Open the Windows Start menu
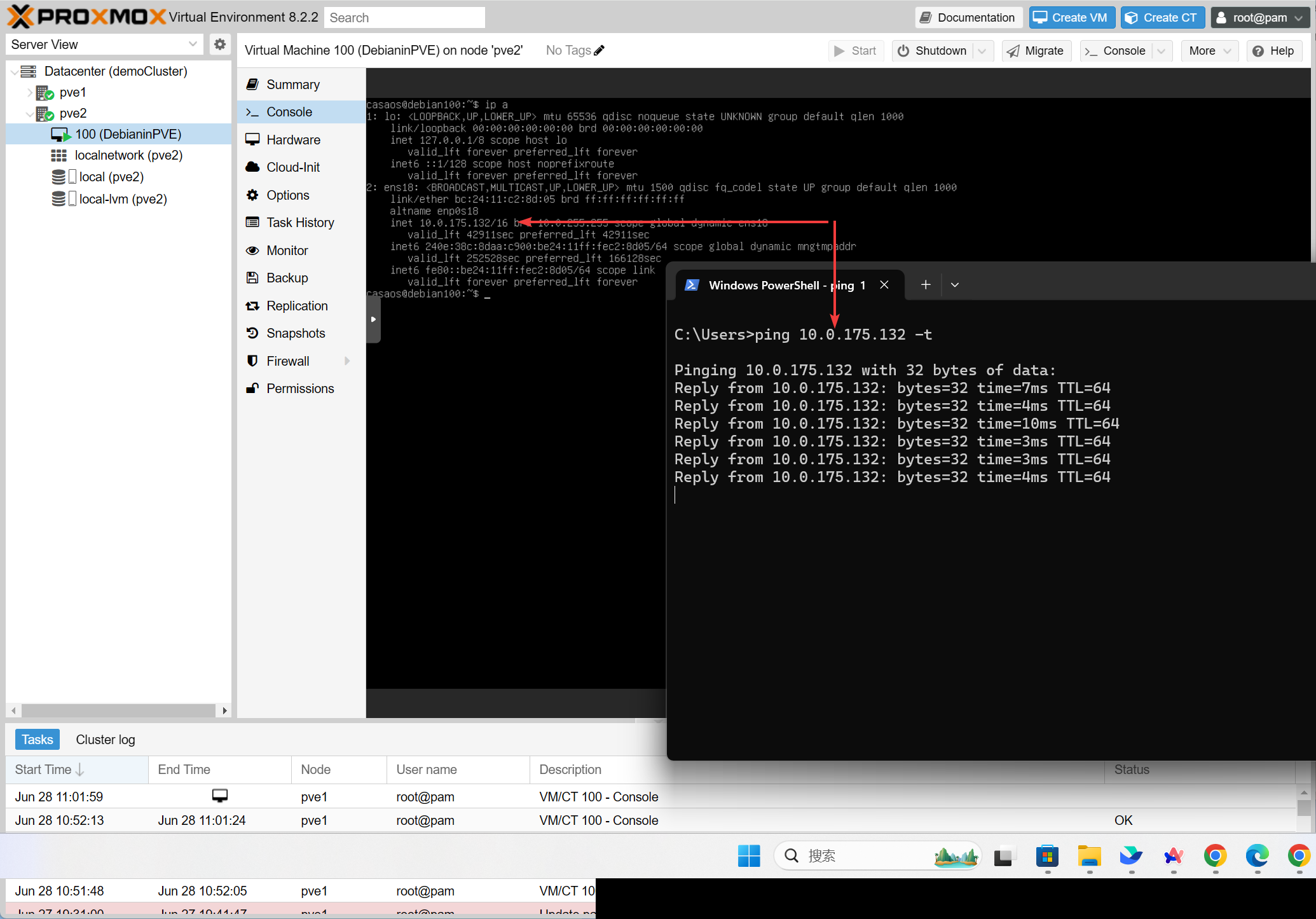Image resolution: width=1316 pixels, height=919 pixels. tap(749, 855)
